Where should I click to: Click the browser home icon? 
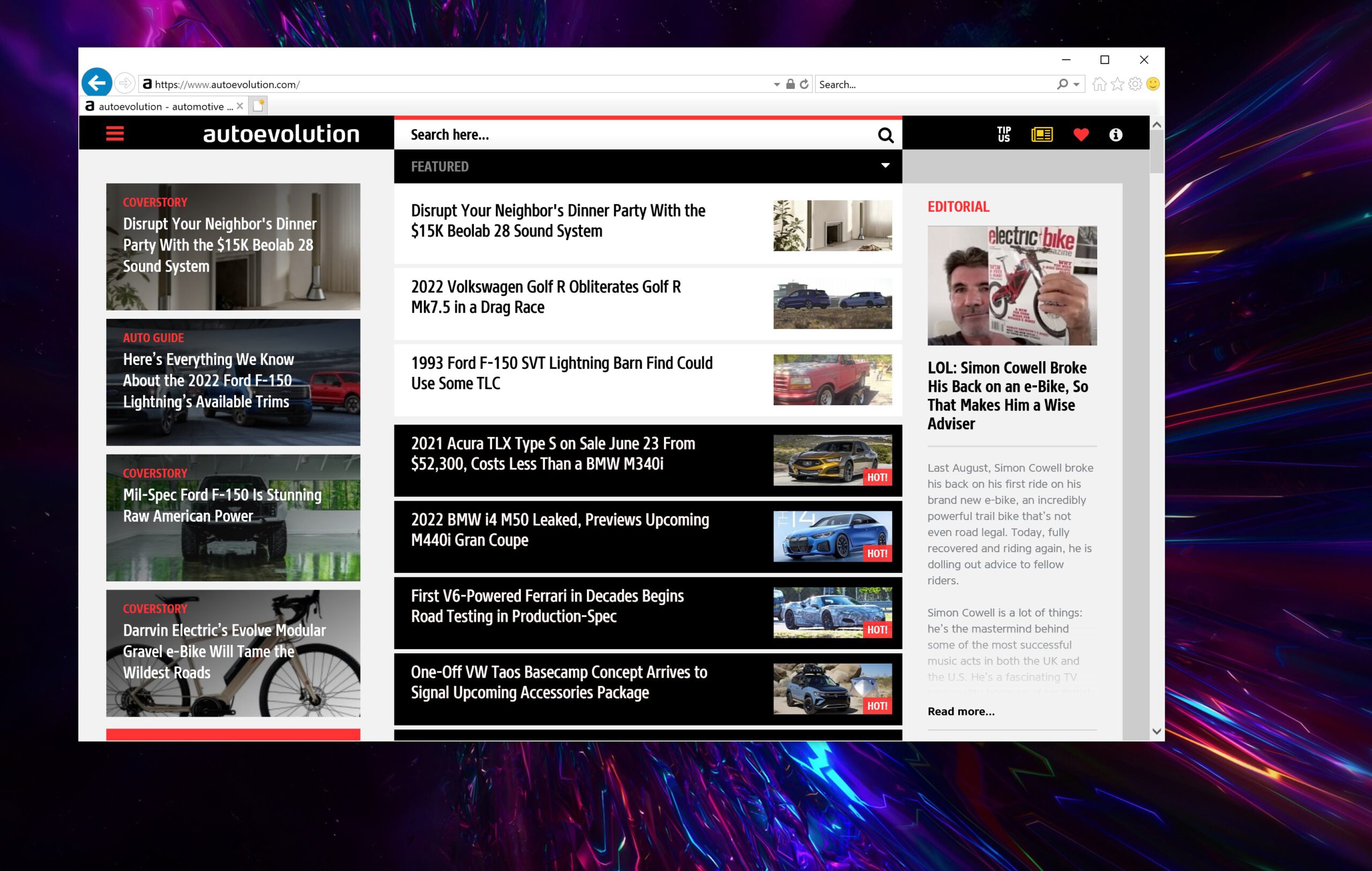point(1099,84)
